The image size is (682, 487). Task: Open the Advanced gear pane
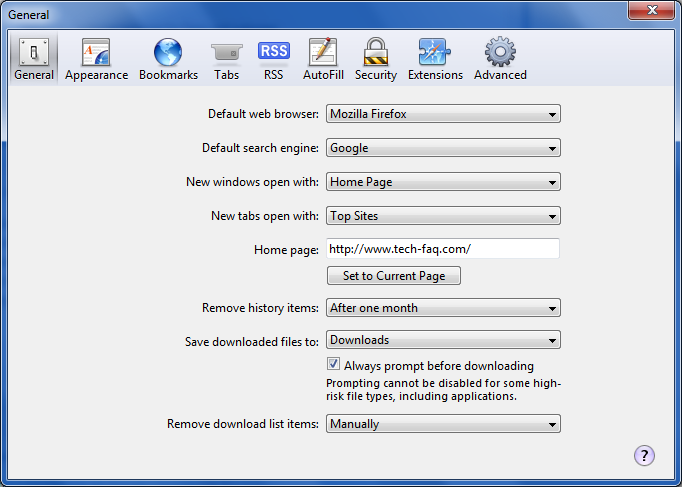500,59
